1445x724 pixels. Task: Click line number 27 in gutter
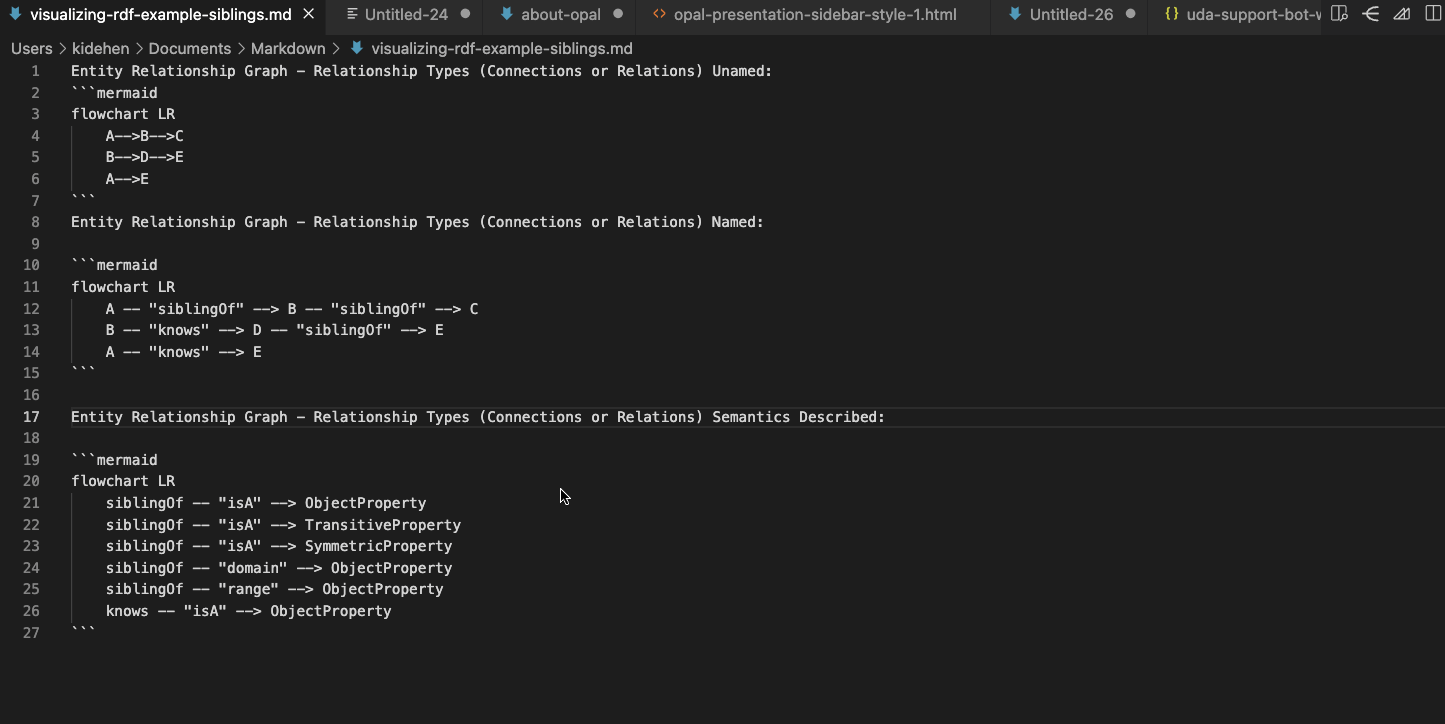pyautogui.click(x=31, y=632)
